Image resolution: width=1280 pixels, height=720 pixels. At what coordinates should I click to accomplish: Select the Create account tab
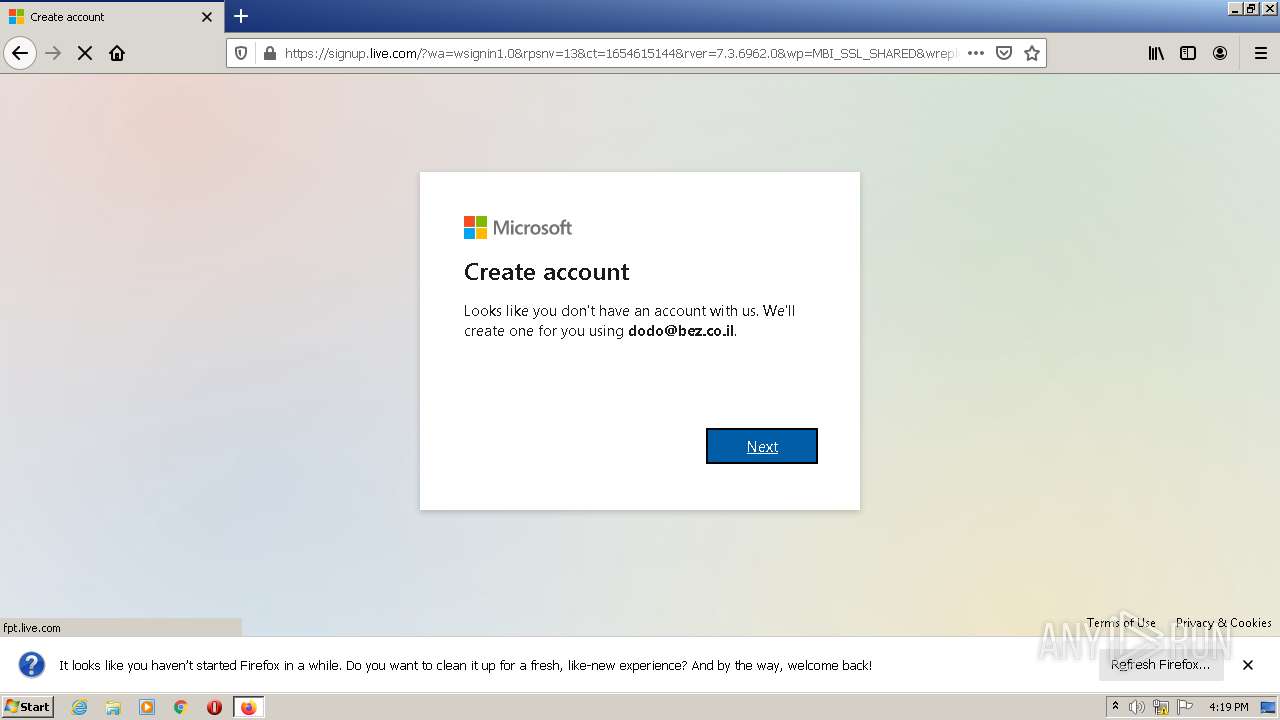112,17
